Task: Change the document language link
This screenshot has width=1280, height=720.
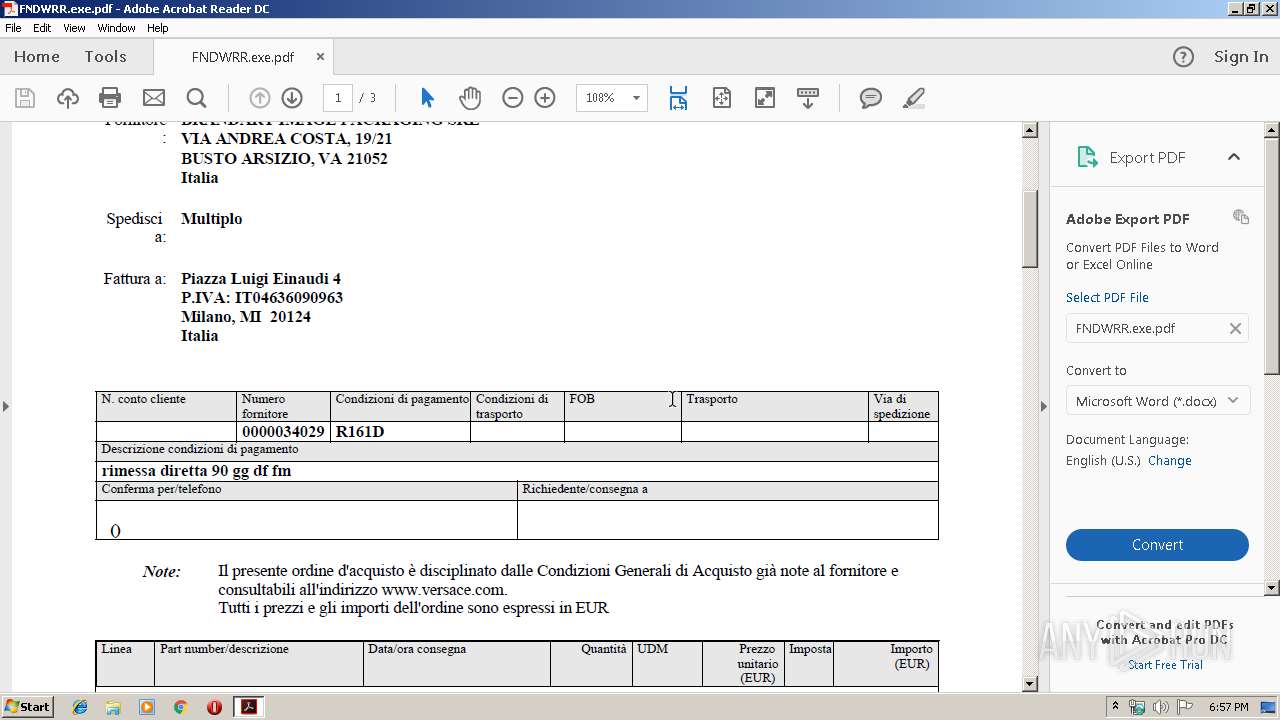Action: (1170, 461)
